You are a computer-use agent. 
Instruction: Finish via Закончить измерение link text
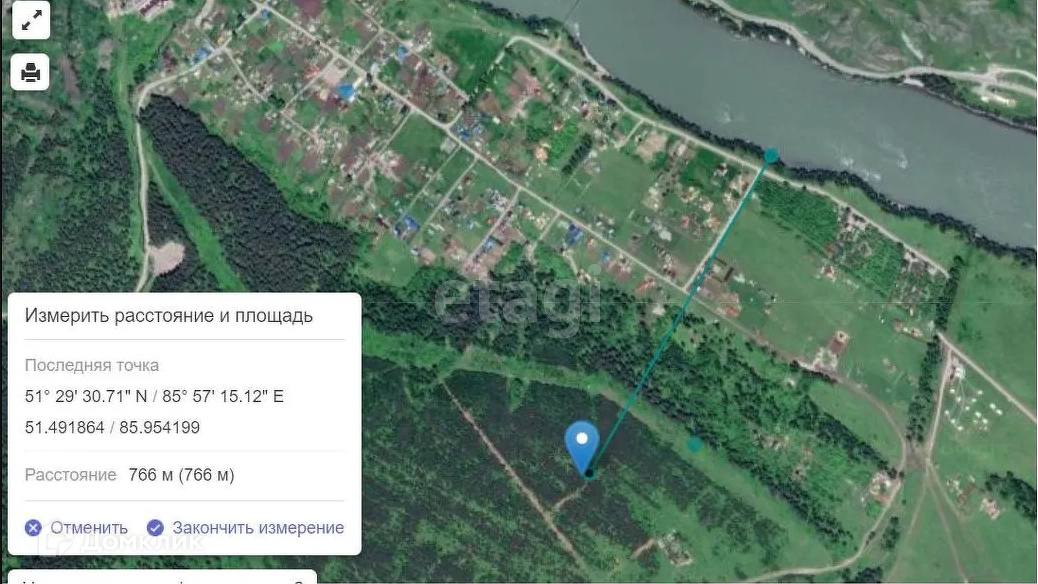pos(258,528)
